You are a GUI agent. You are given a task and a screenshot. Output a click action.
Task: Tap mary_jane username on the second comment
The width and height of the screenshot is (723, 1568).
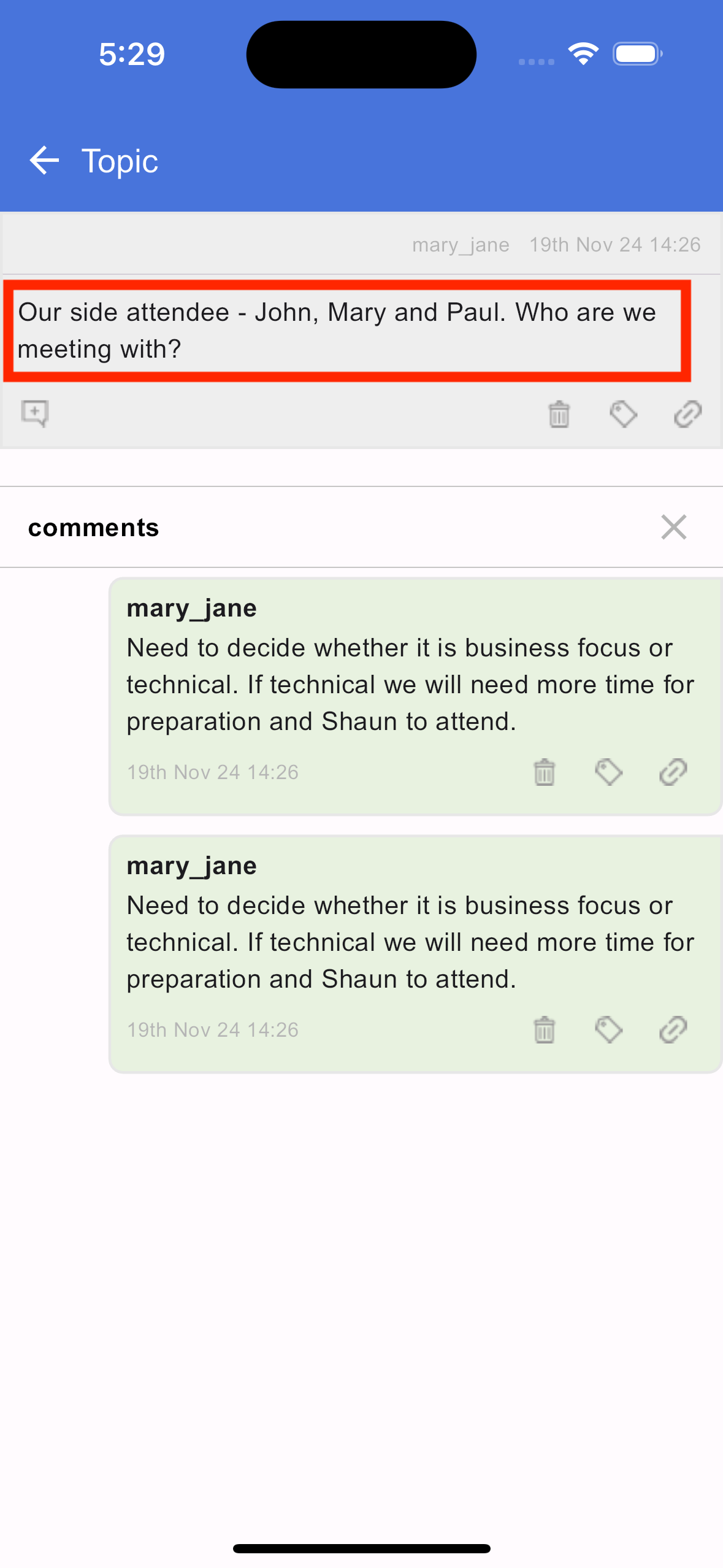point(191,866)
